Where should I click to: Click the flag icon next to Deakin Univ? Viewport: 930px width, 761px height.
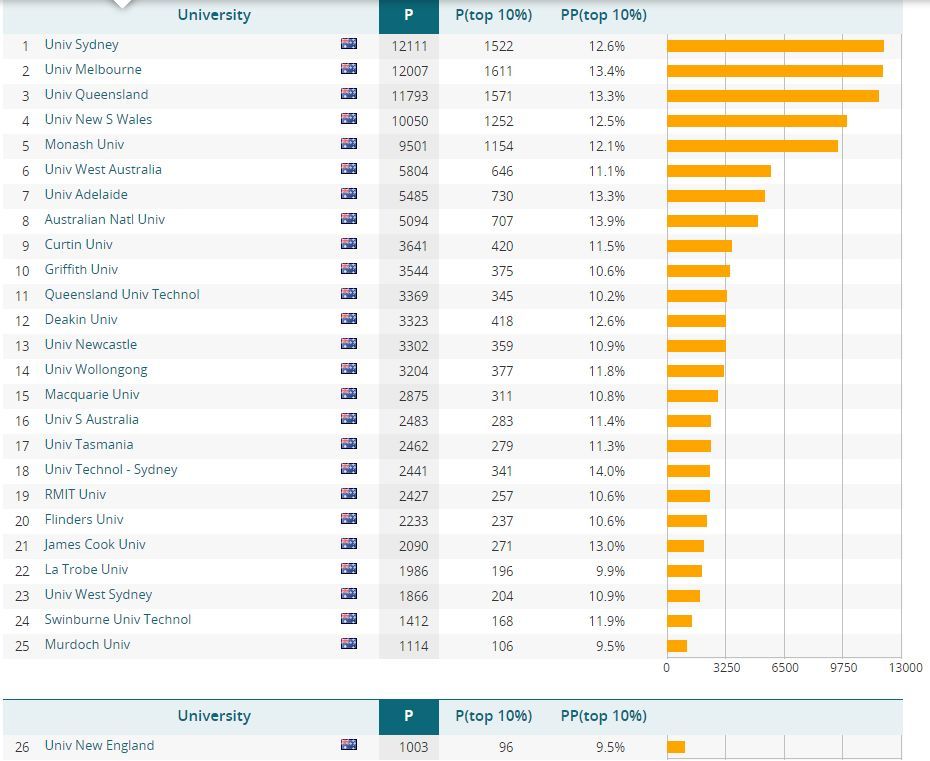[349, 318]
